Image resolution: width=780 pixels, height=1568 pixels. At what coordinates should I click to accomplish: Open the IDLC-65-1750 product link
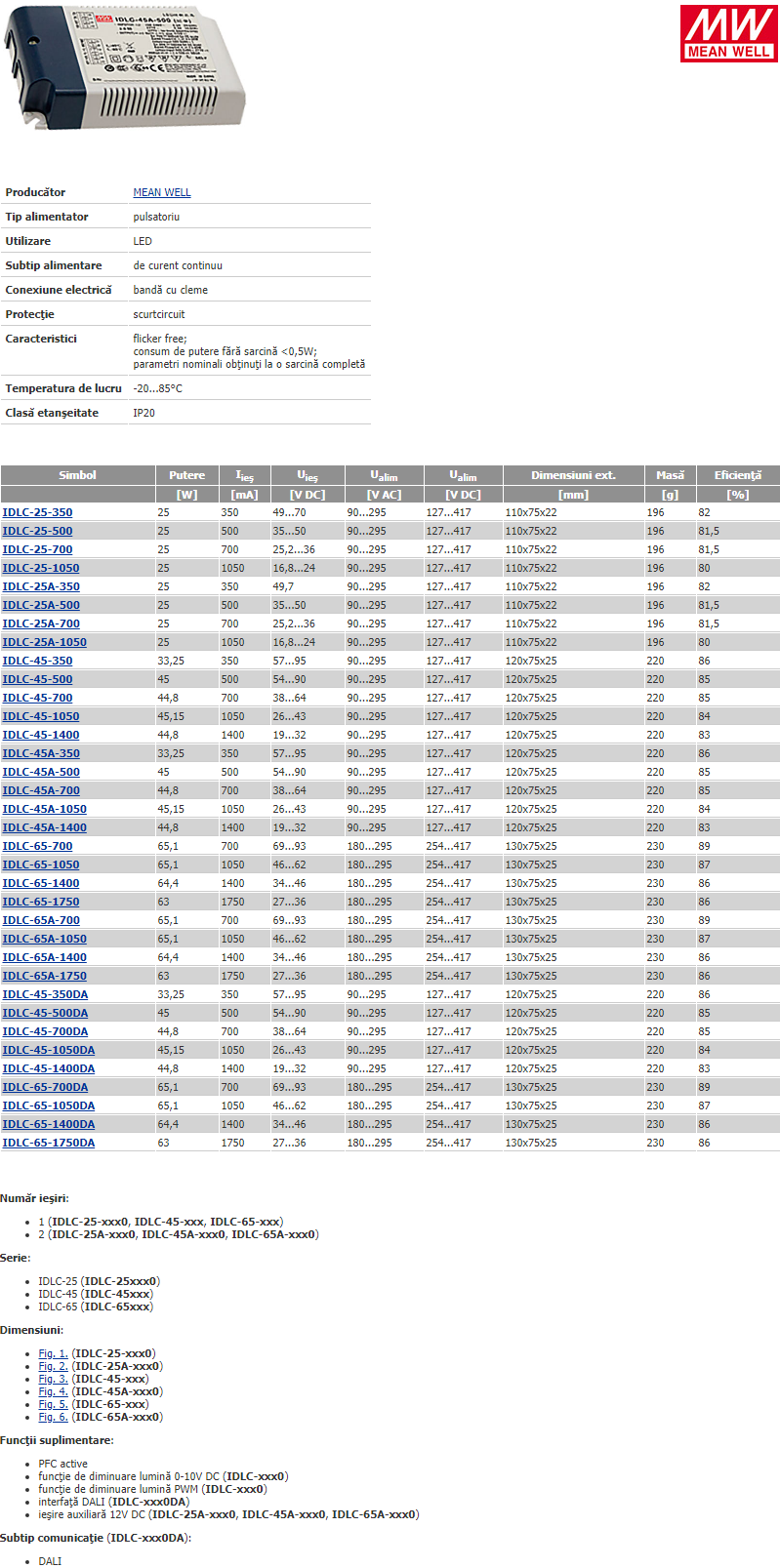(x=41, y=902)
